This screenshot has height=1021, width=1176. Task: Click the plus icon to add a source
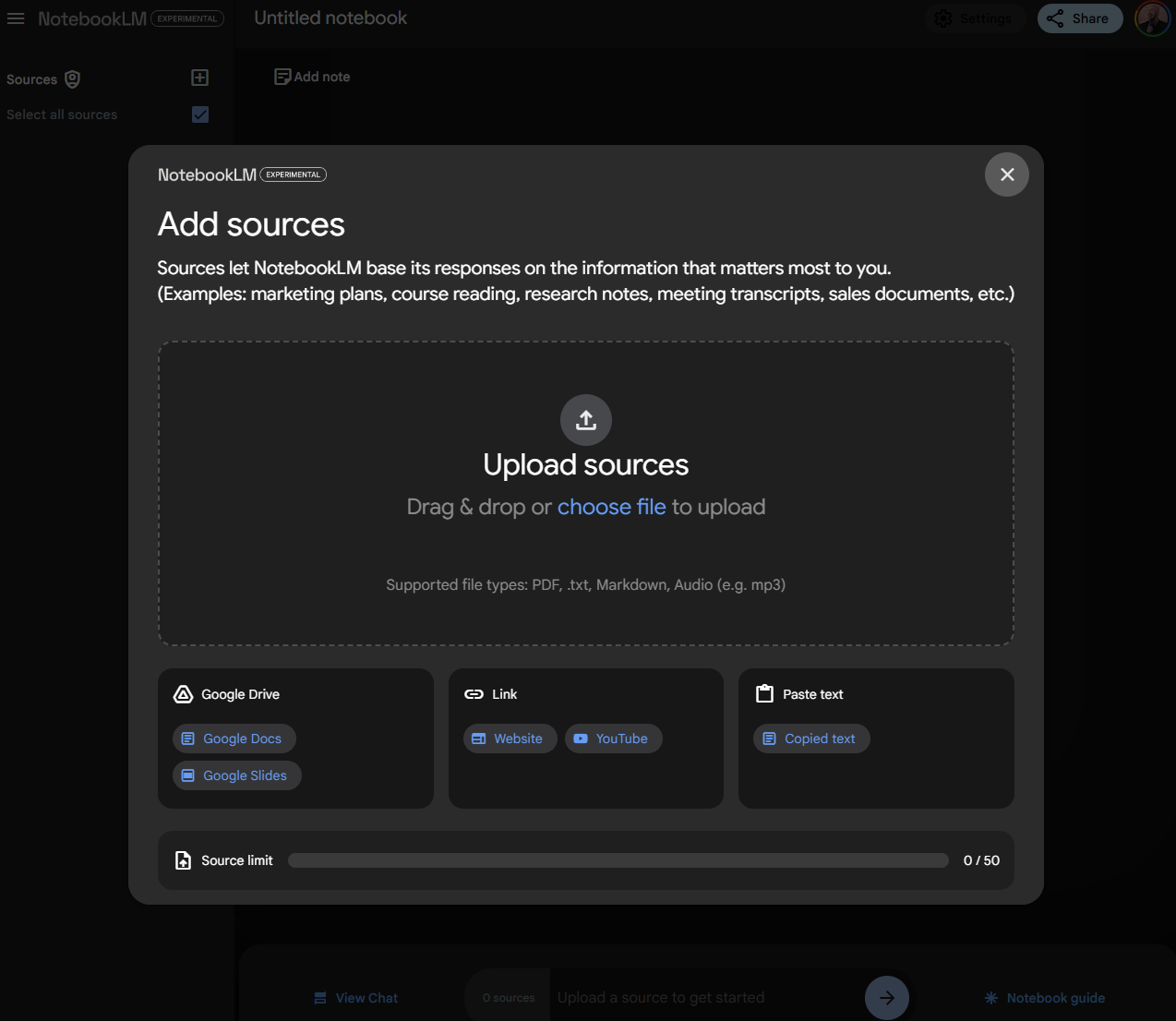[199, 78]
